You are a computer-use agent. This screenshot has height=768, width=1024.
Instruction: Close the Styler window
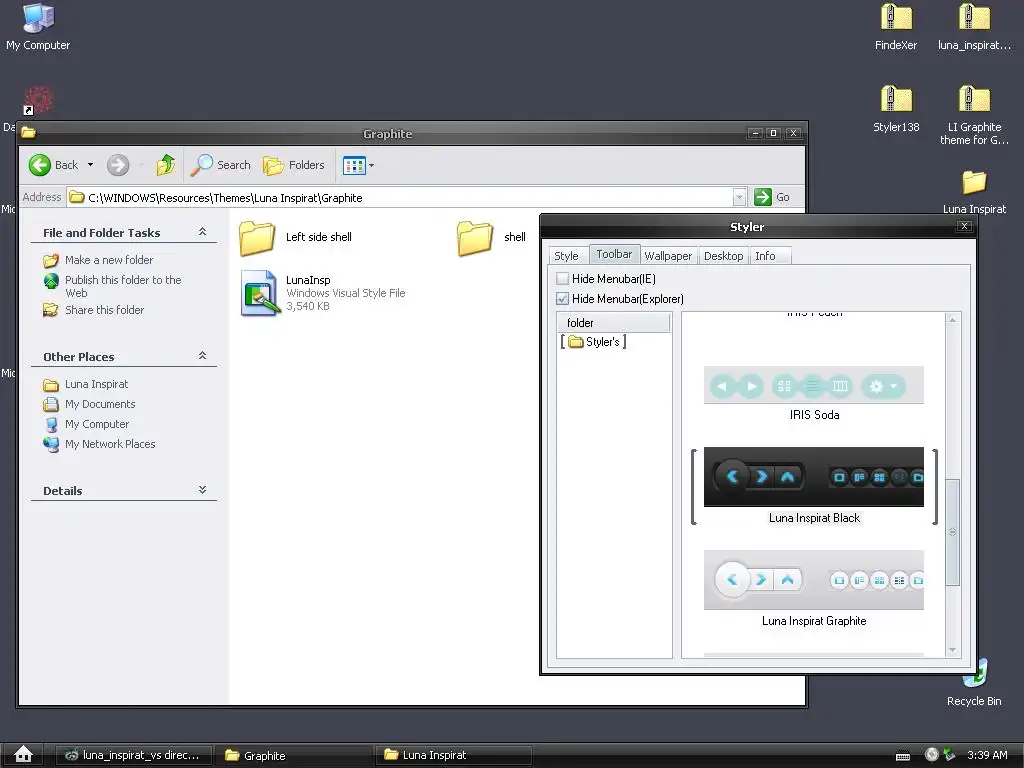point(965,226)
